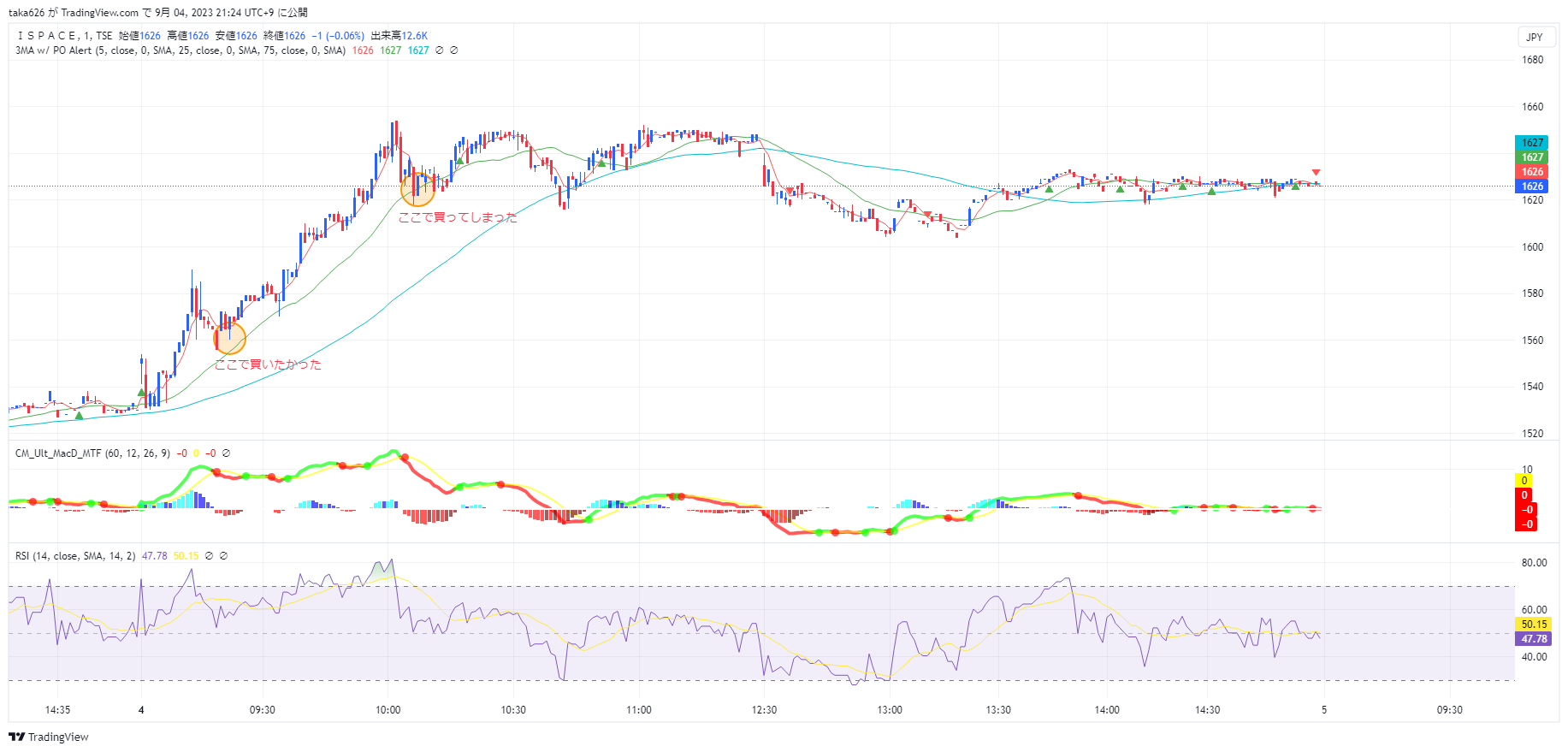Viewport: 1568px width, 752px height.
Task: Click the annotation text 'ここで買いたかった'
Action: (x=268, y=364)
